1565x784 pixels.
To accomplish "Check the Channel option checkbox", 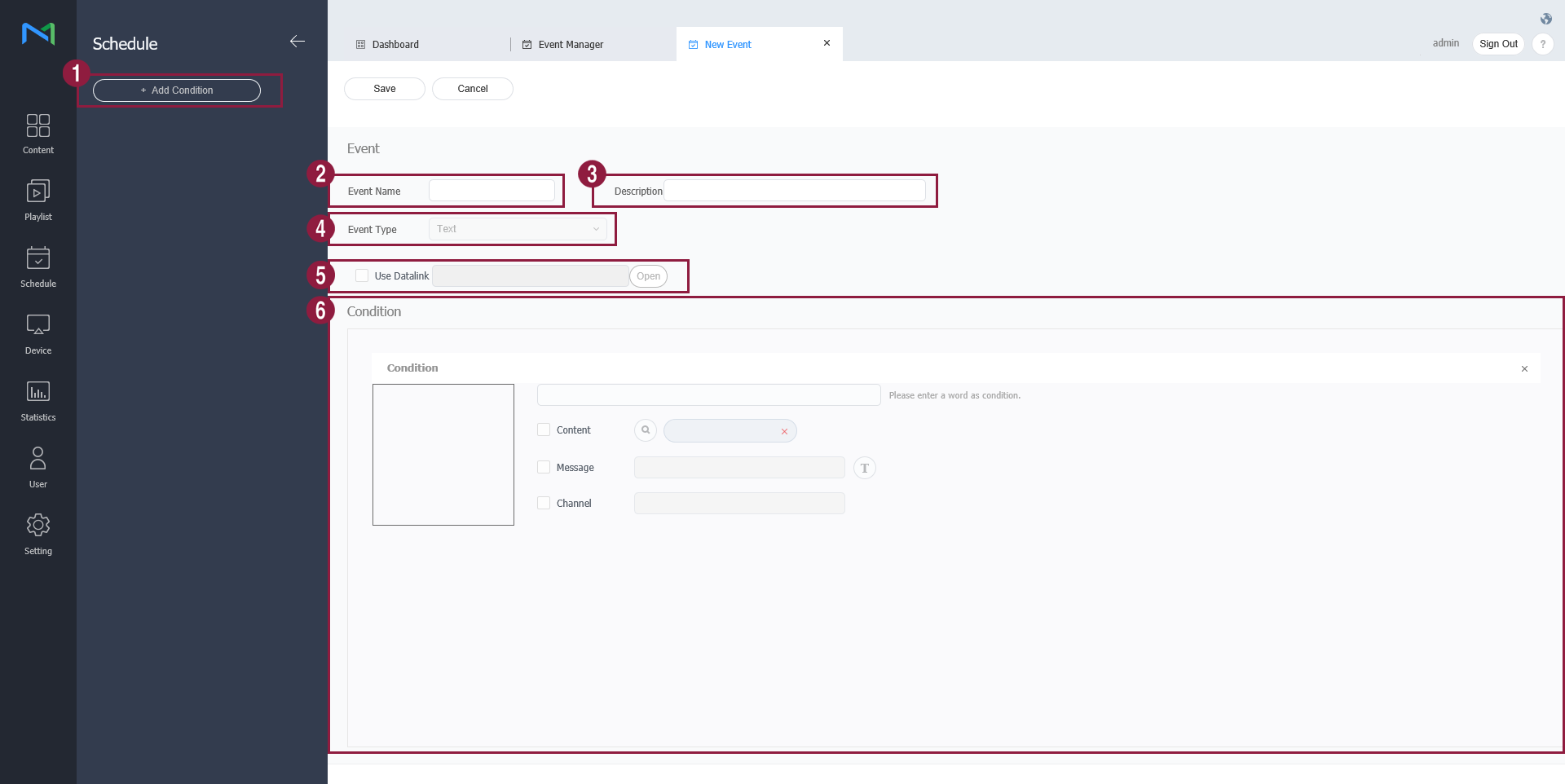I will [544, 503].
